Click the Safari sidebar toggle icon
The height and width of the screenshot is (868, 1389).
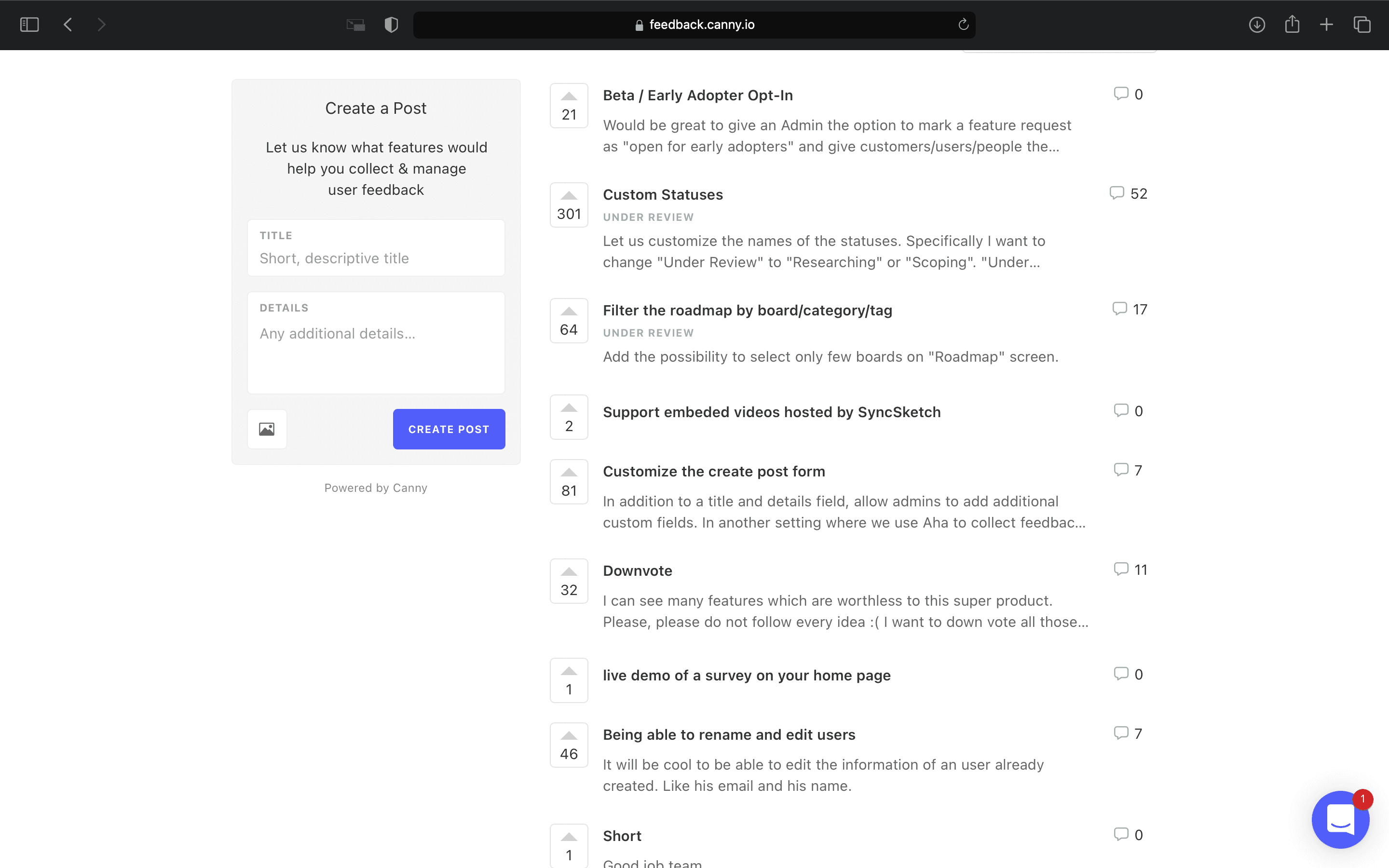click(x=29, y=25)
